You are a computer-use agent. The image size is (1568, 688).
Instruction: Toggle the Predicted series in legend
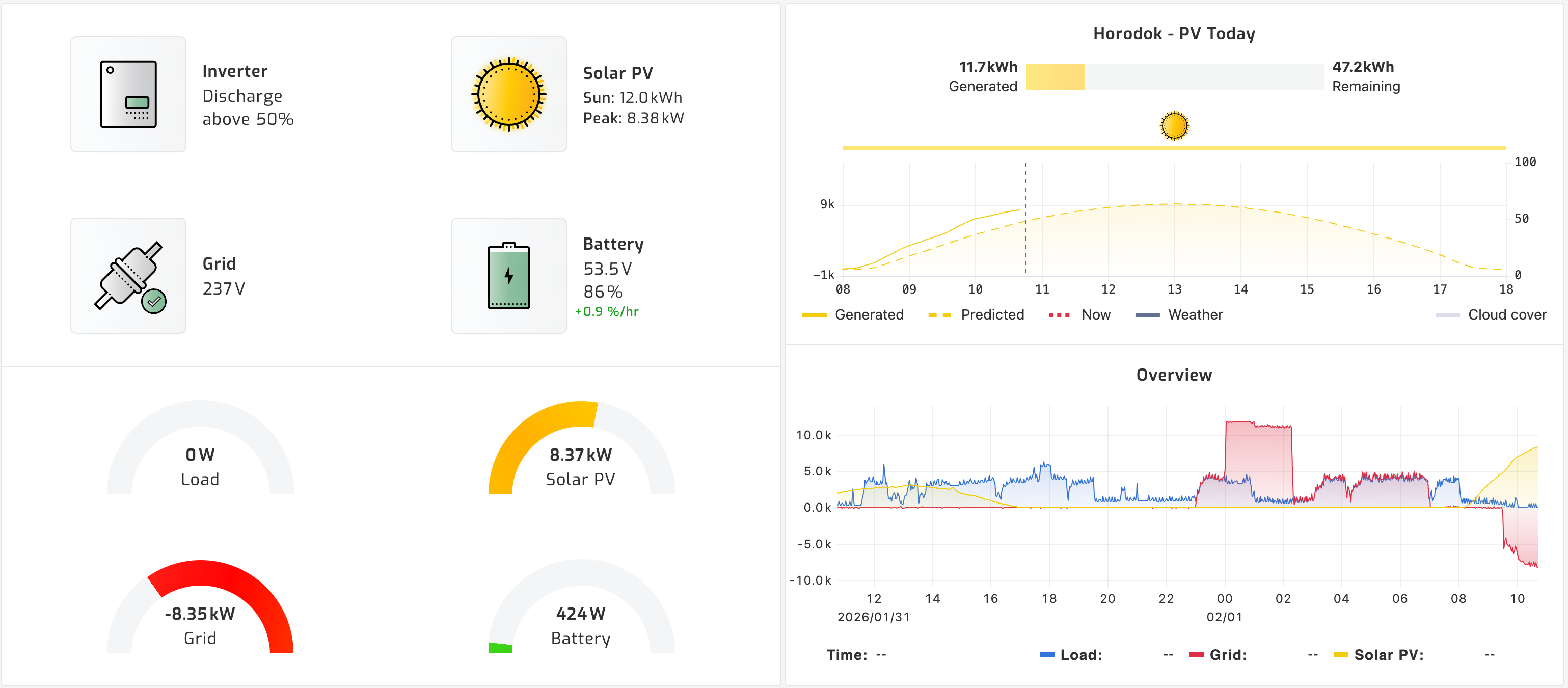pyautogui.click(x=991, y=315)
